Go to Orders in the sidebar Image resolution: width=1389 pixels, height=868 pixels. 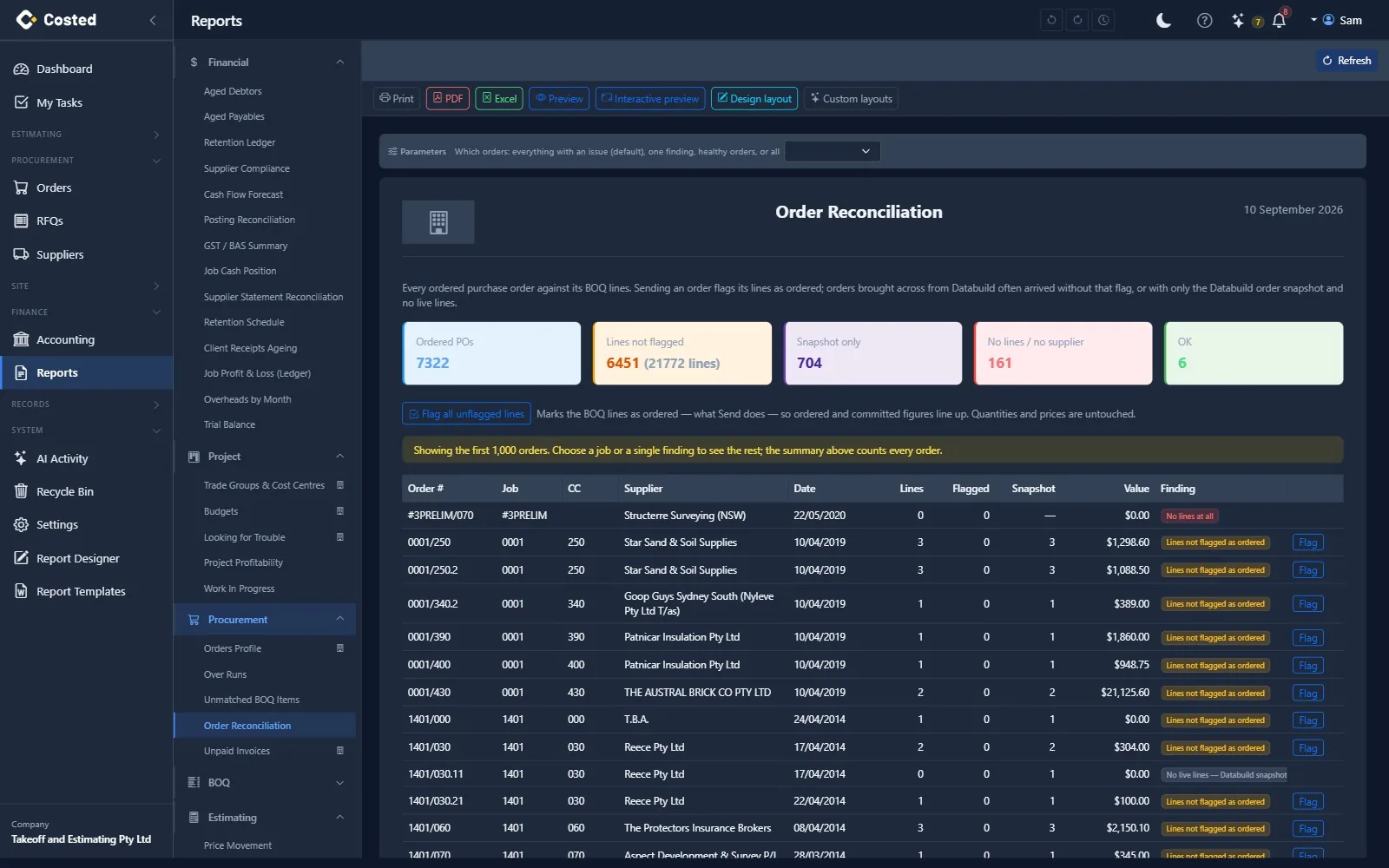[87, 187]
